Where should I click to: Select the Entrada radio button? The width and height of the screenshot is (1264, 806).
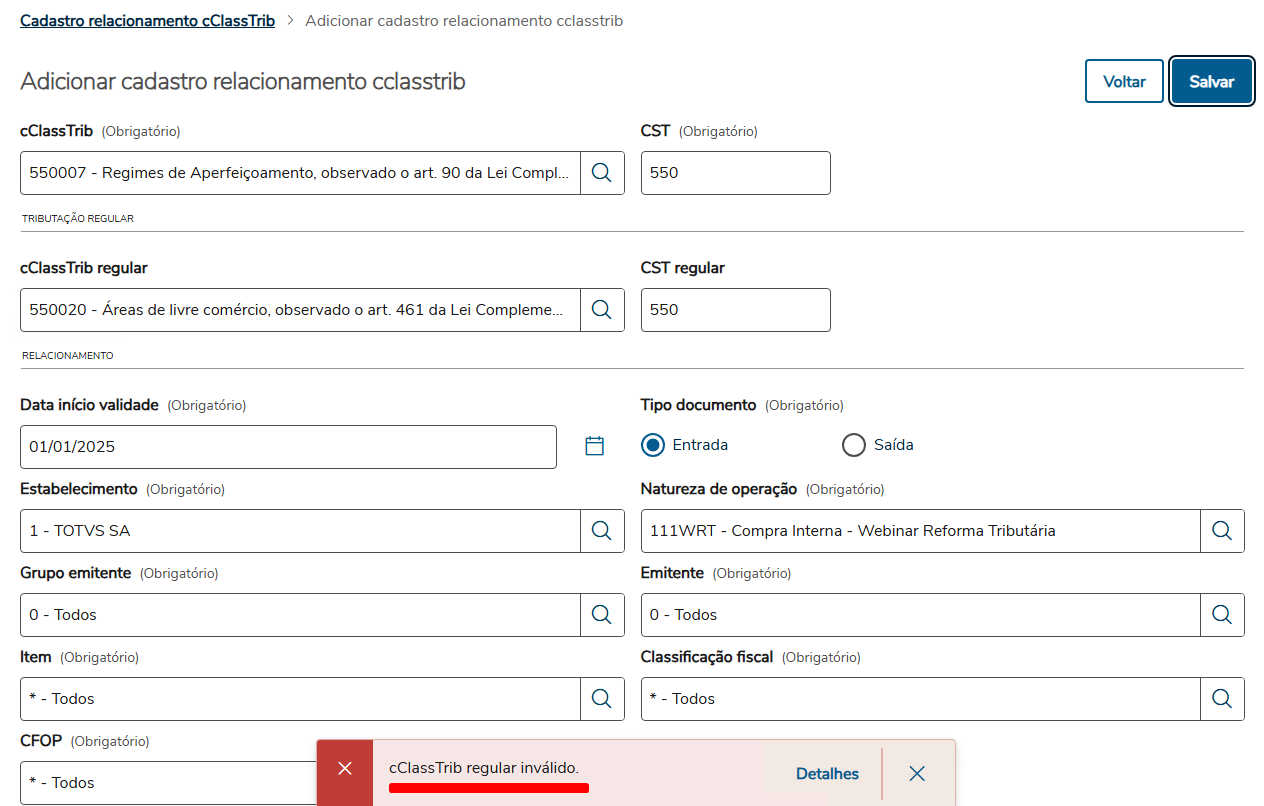coord(654,445)
